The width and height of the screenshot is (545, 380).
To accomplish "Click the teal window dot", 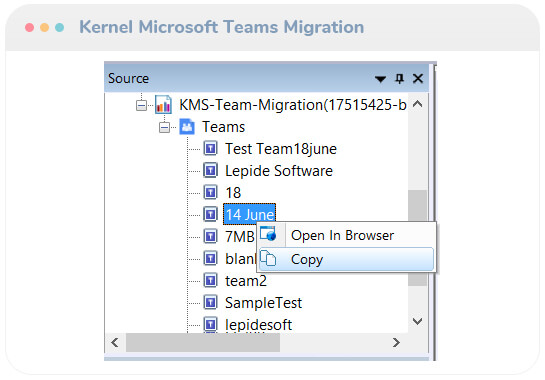I will click(59, 27).
